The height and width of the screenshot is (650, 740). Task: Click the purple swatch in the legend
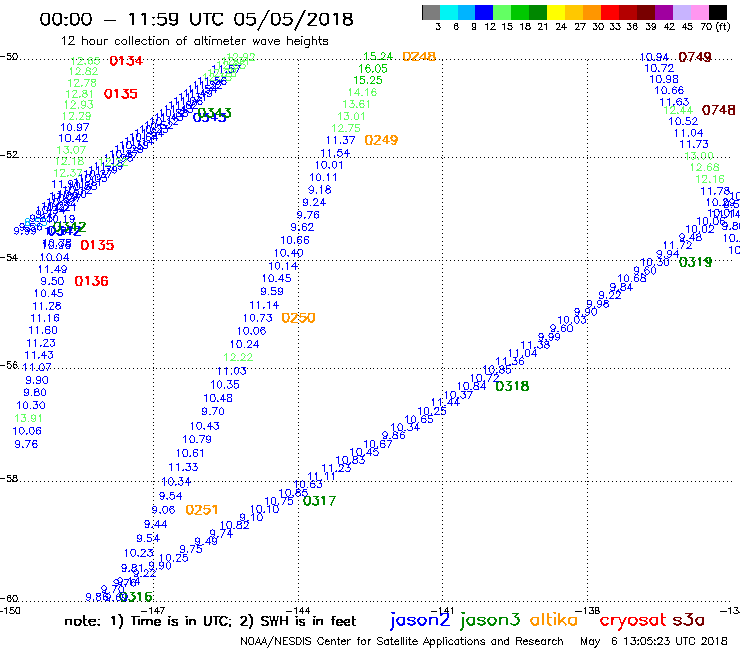click(663, 12)
